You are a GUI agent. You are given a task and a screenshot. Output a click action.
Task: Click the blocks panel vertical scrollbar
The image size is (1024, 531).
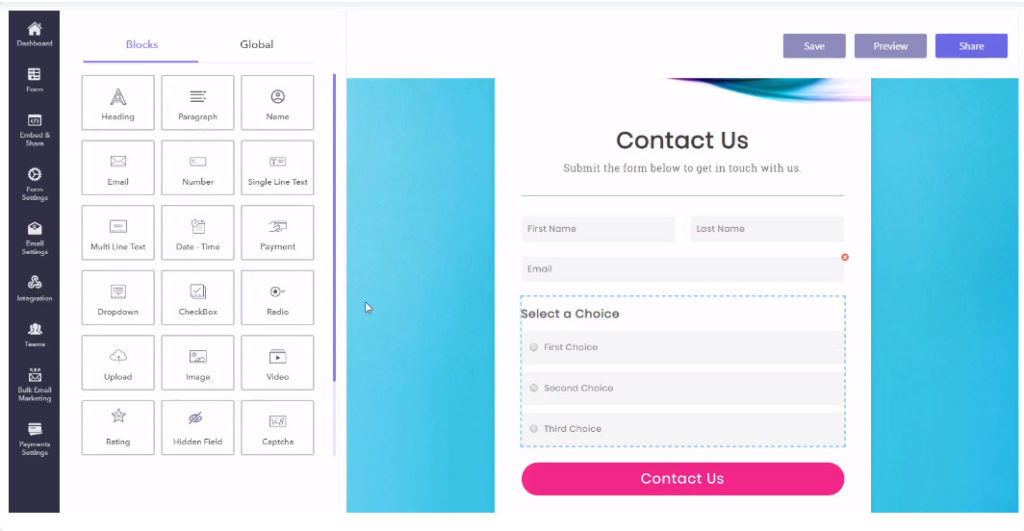pyautogui.click(x=334, y=228)
